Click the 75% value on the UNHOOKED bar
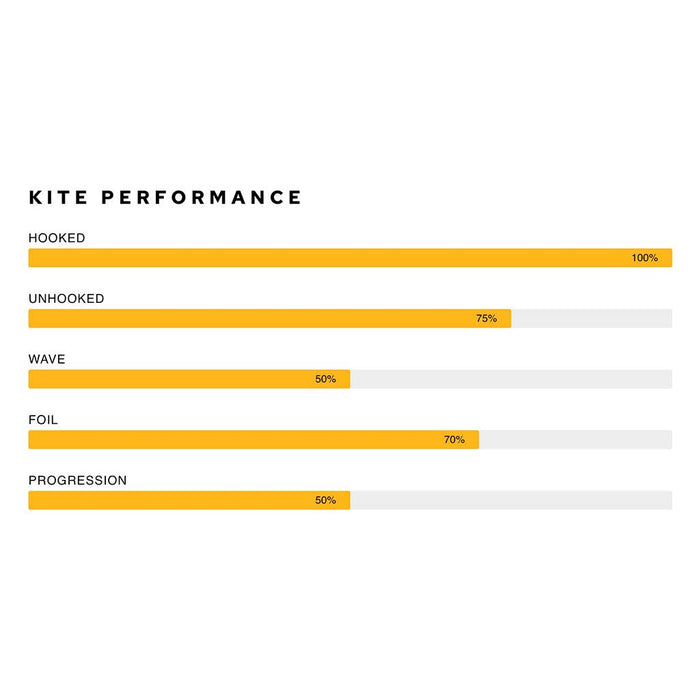The image size is (700, 700). click(486, 319)
